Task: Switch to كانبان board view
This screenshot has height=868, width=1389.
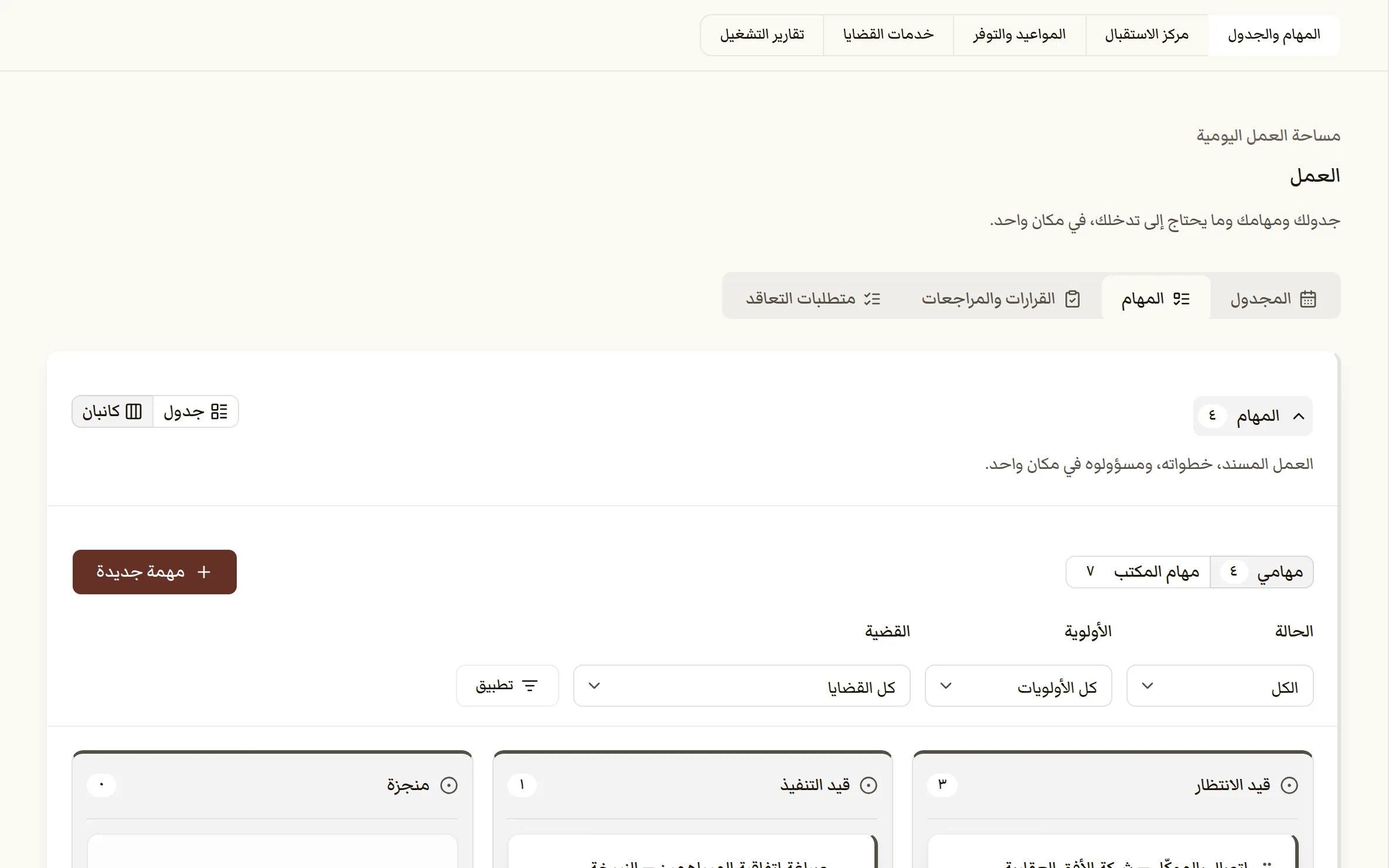Action: 113,411
